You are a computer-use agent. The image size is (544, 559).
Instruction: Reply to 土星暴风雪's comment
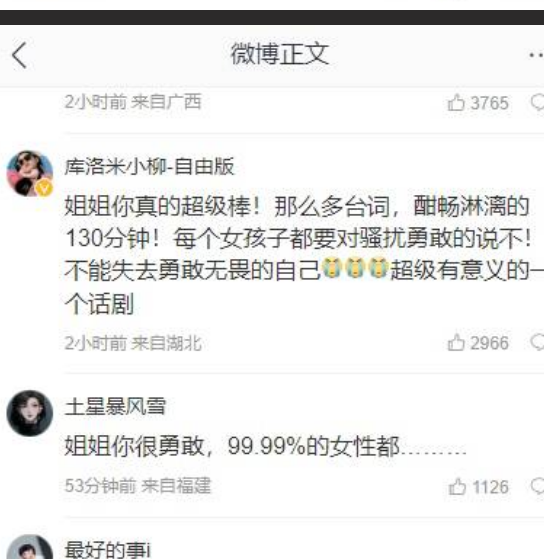pyautogui.click(x=537, y=487)
